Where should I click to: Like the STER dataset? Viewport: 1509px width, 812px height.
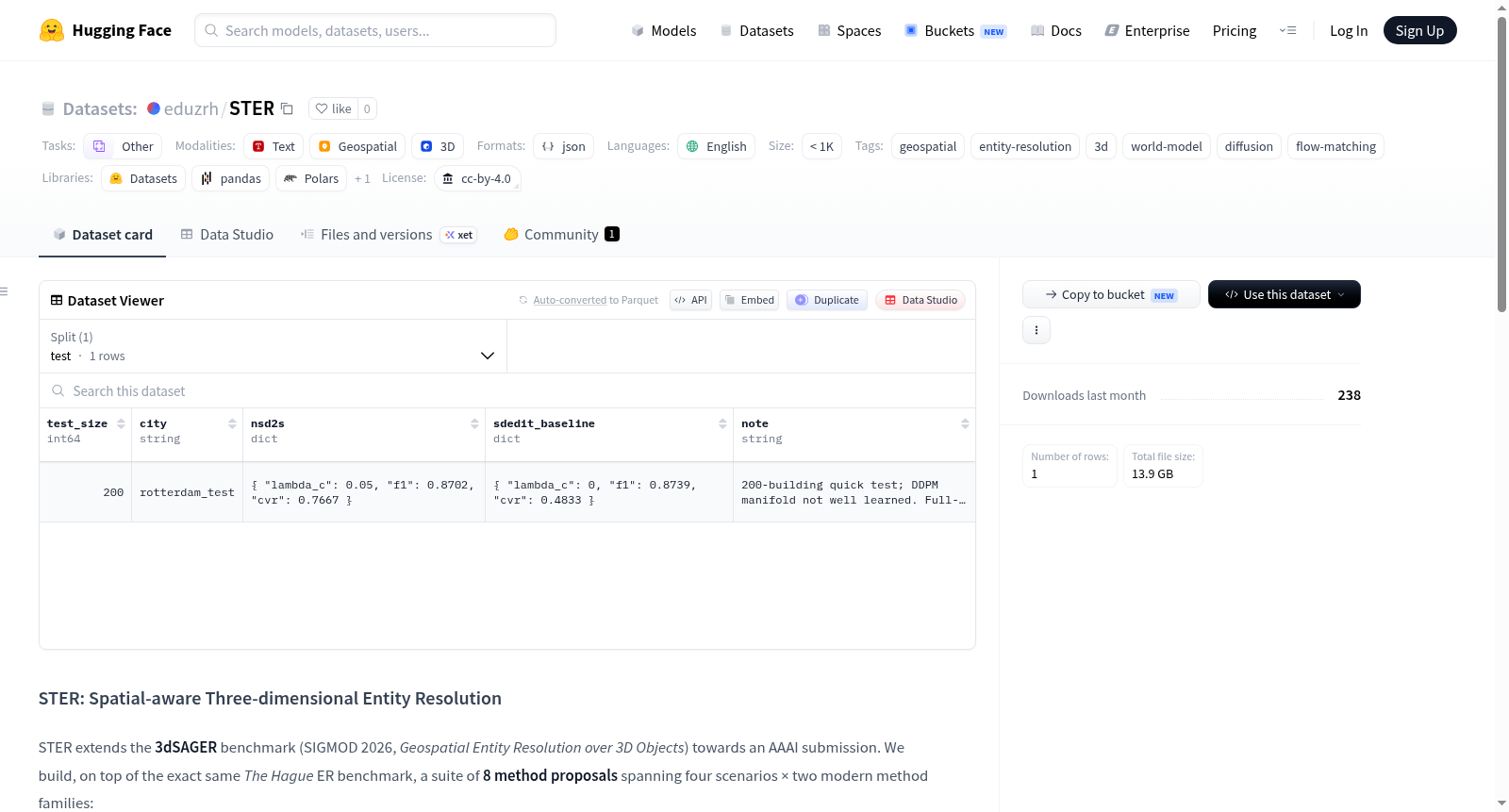333,108
